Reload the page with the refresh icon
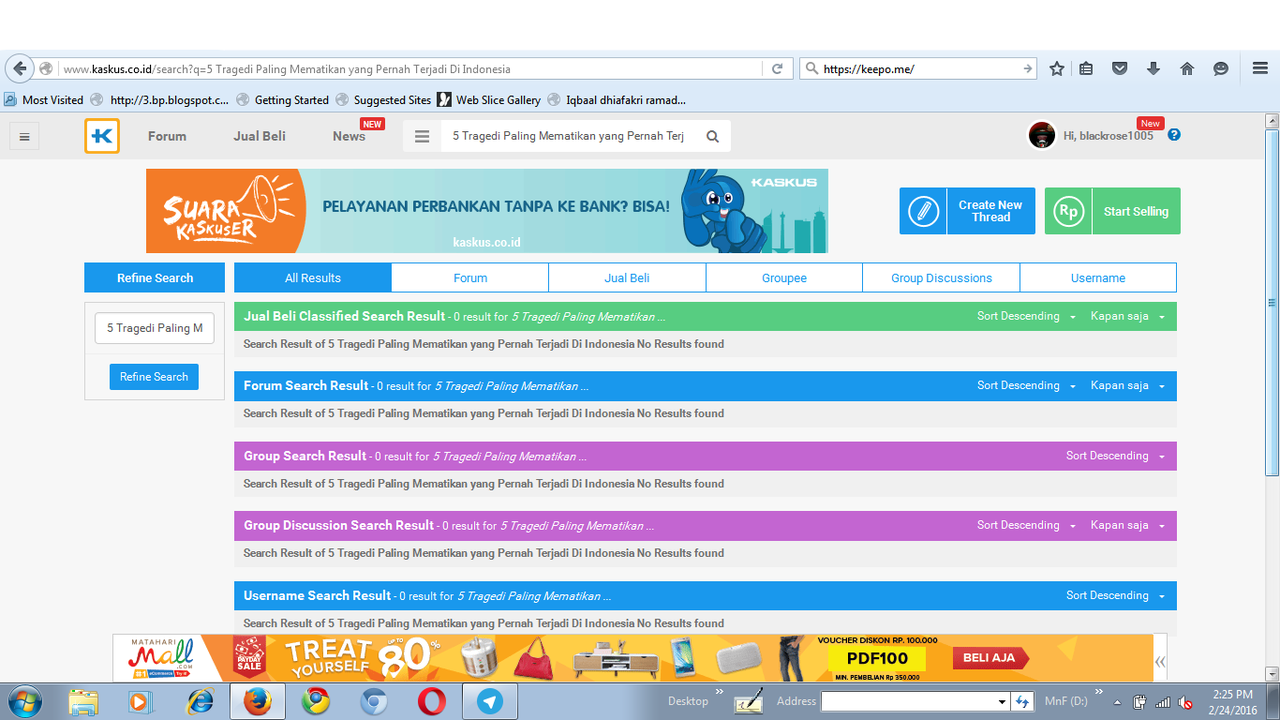 pos(777,69)
